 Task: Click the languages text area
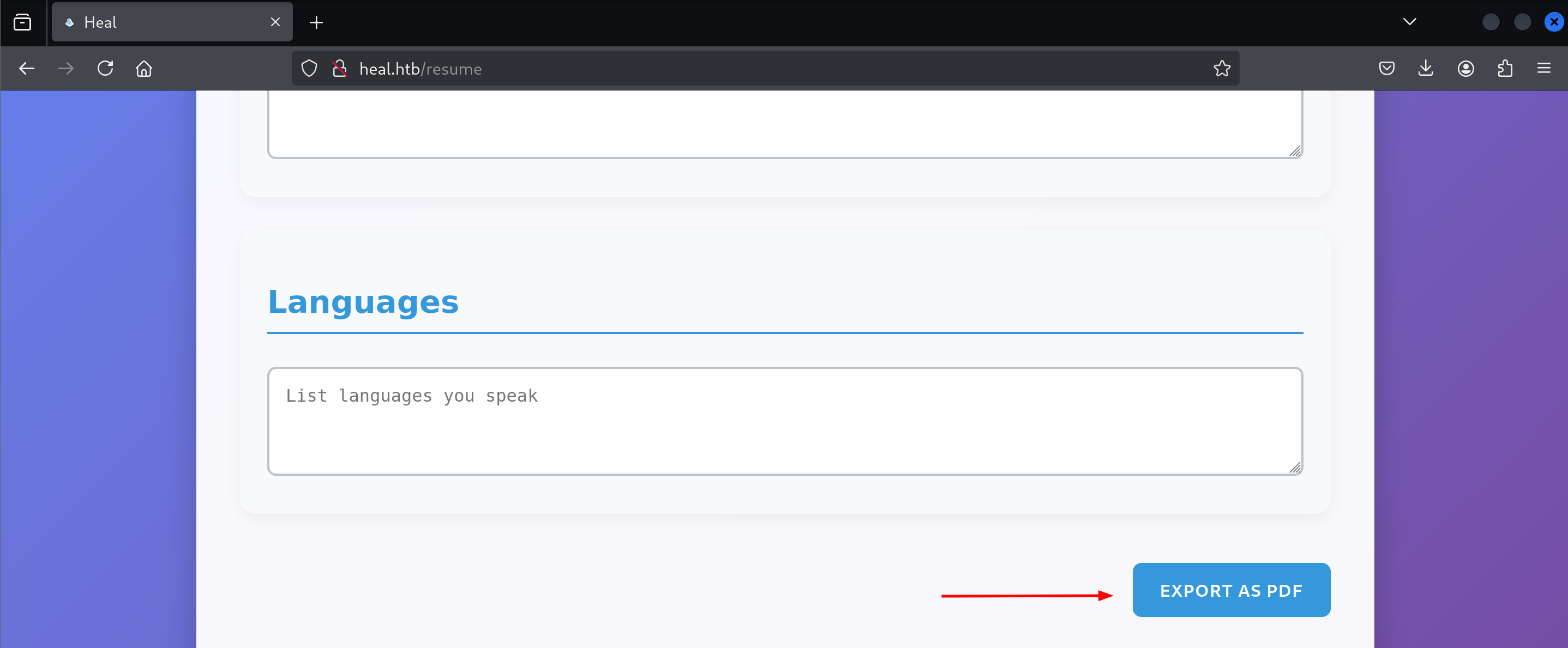(784, 421)
